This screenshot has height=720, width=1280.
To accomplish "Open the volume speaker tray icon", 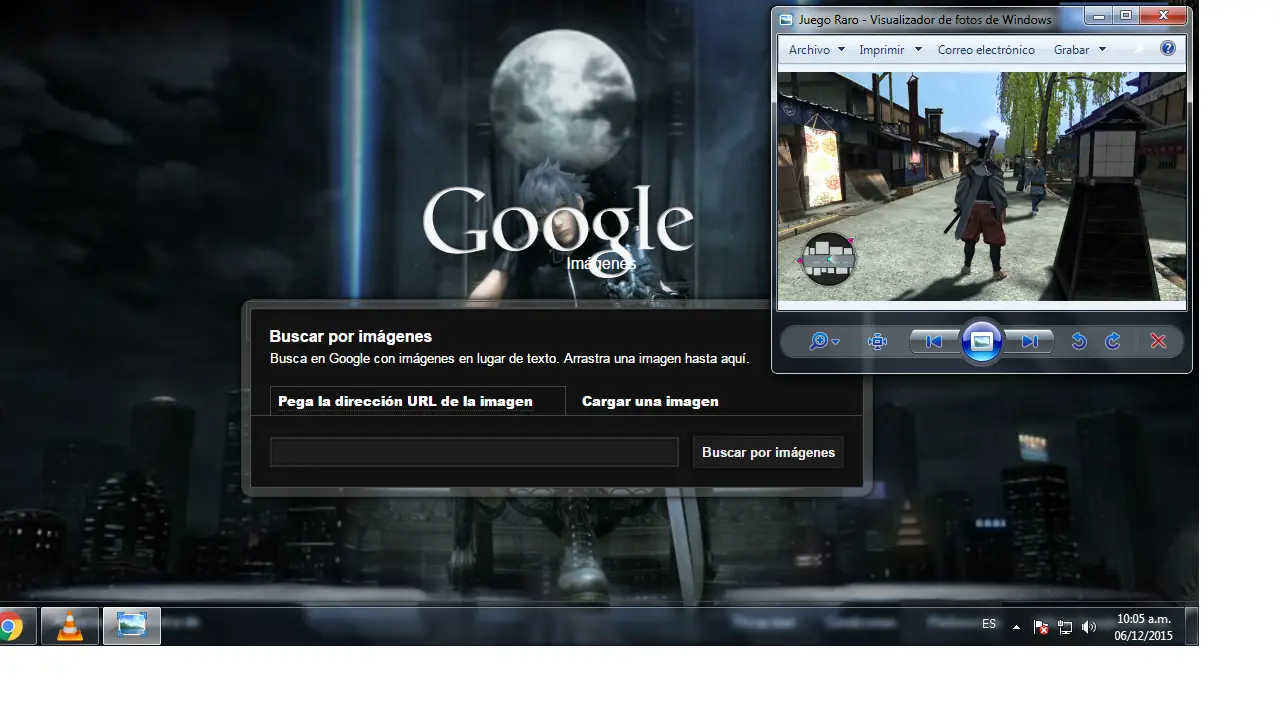I will (1089, 627).
